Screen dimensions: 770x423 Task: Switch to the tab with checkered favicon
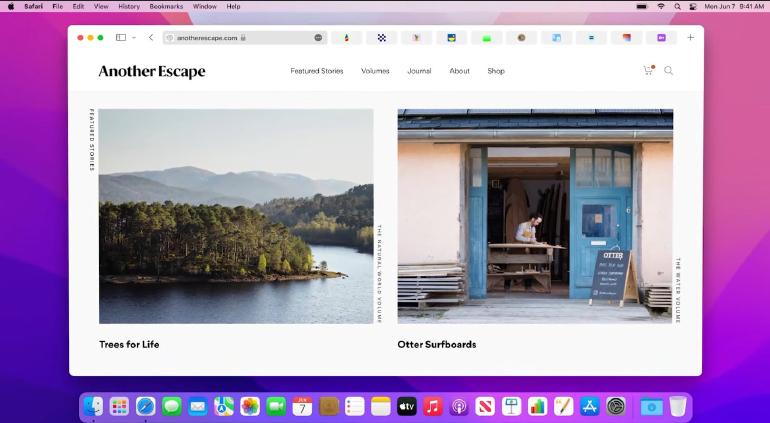[382, 38]
